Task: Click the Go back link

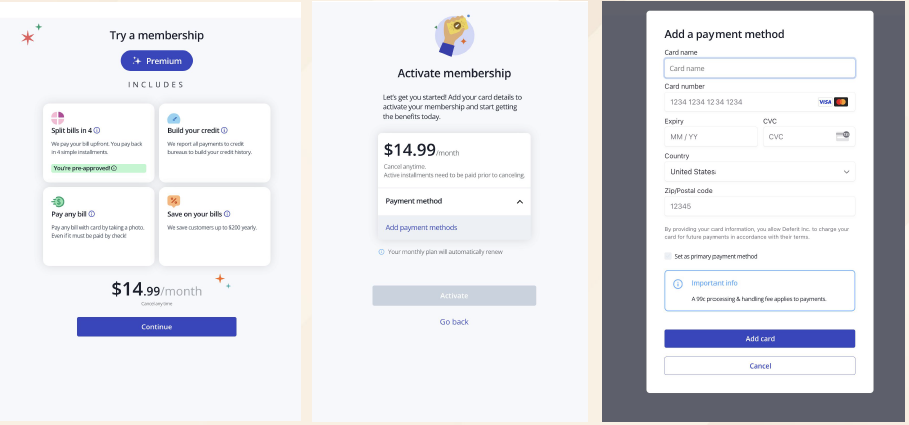Action: [454, 322]
